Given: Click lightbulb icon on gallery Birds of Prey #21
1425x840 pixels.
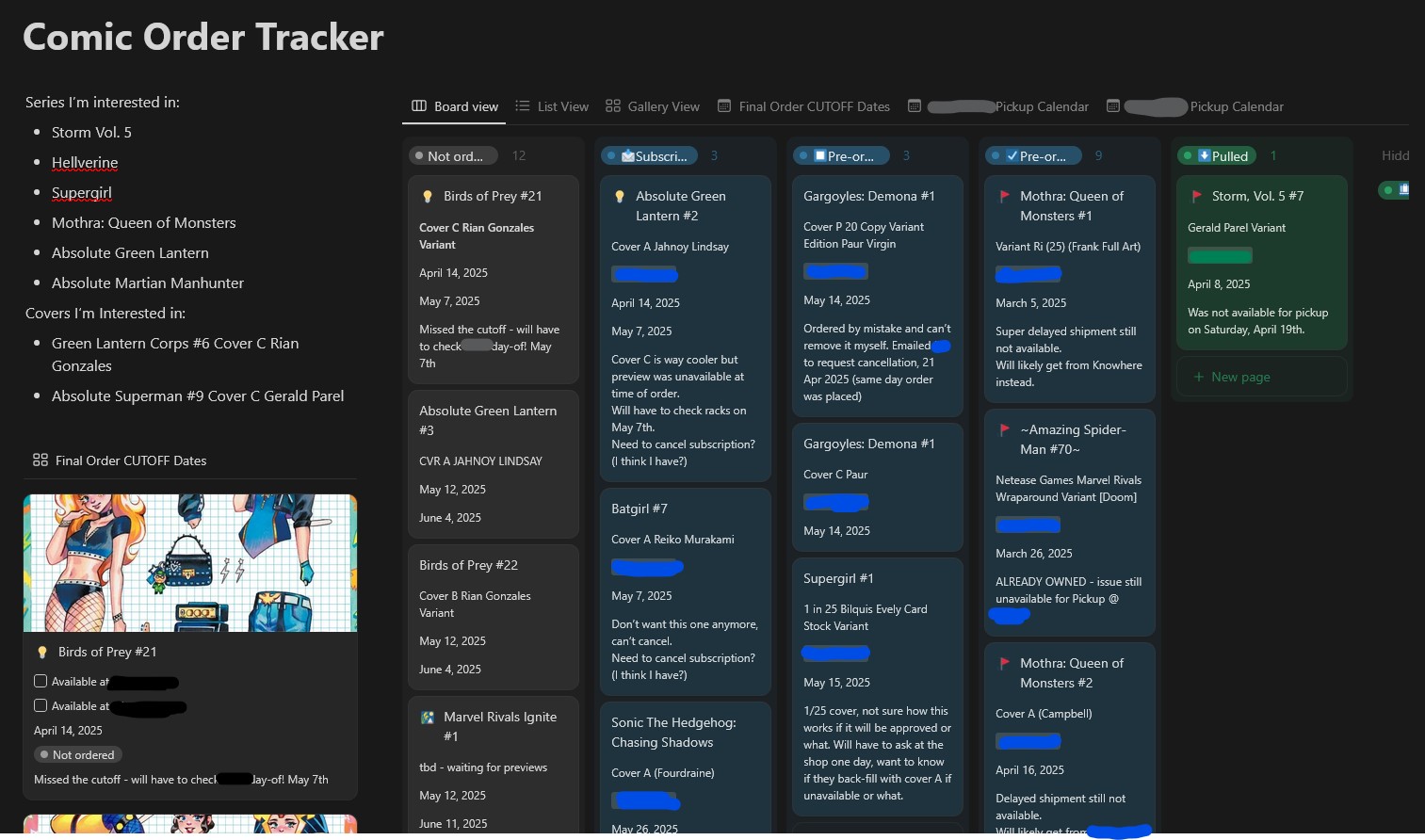Looking at the screenshot, I should 41,652.
